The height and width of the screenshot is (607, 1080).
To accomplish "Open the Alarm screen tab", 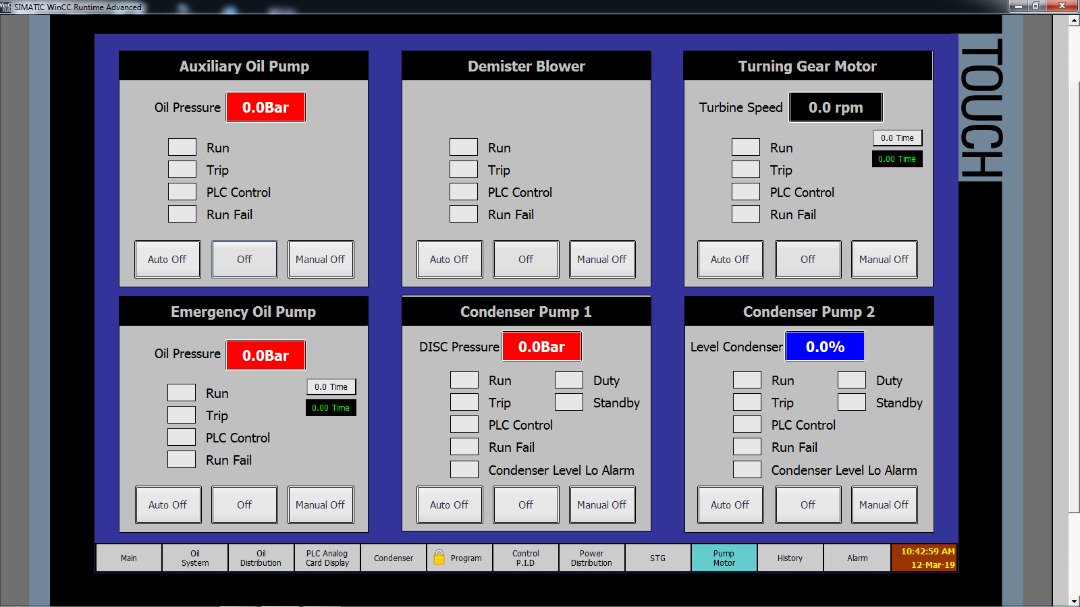I will point(857,558).
